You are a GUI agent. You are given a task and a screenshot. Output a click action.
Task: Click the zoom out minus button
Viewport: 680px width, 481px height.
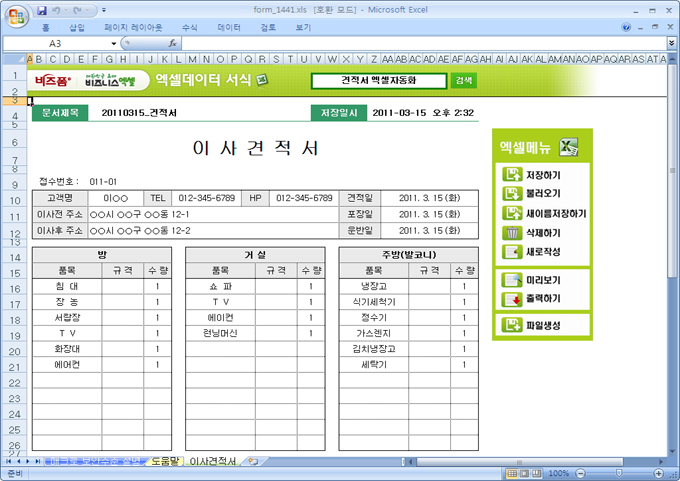click(581, 473)
